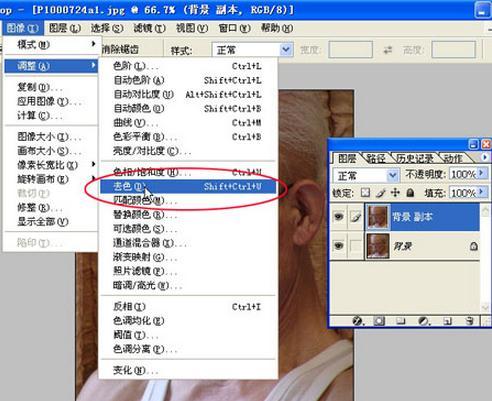This screenshot has width=492, height=401.
Task: Switch to the 历史记录 tab
Action: click(415, 158)
